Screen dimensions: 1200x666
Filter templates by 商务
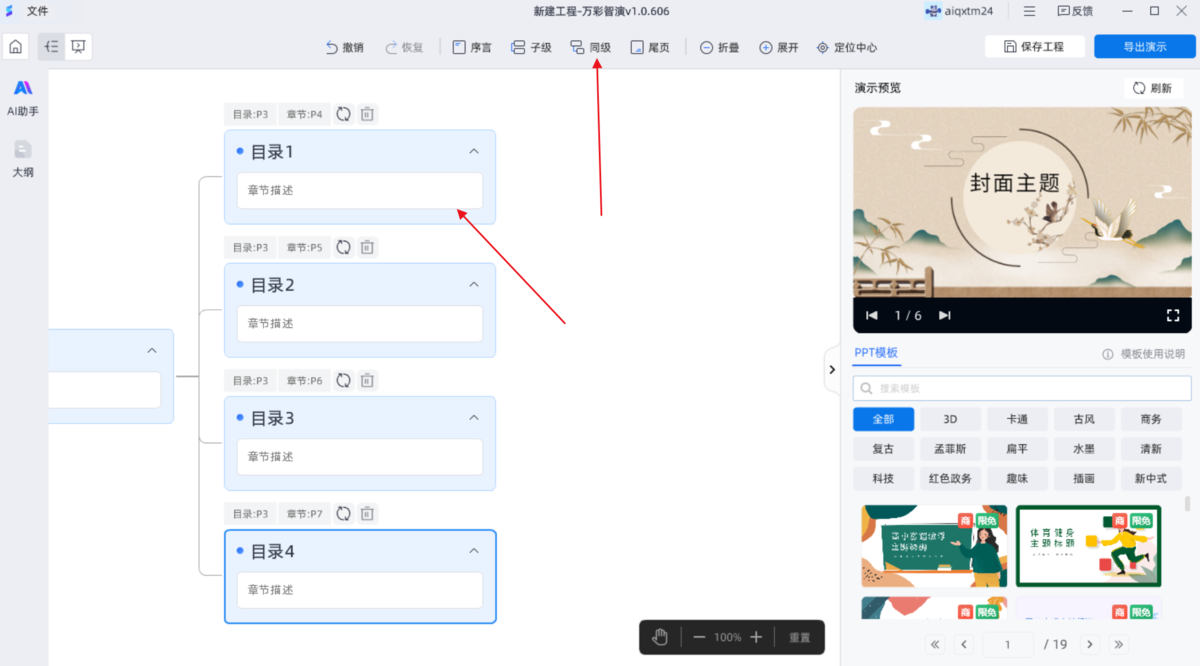tap(1151, 419)
